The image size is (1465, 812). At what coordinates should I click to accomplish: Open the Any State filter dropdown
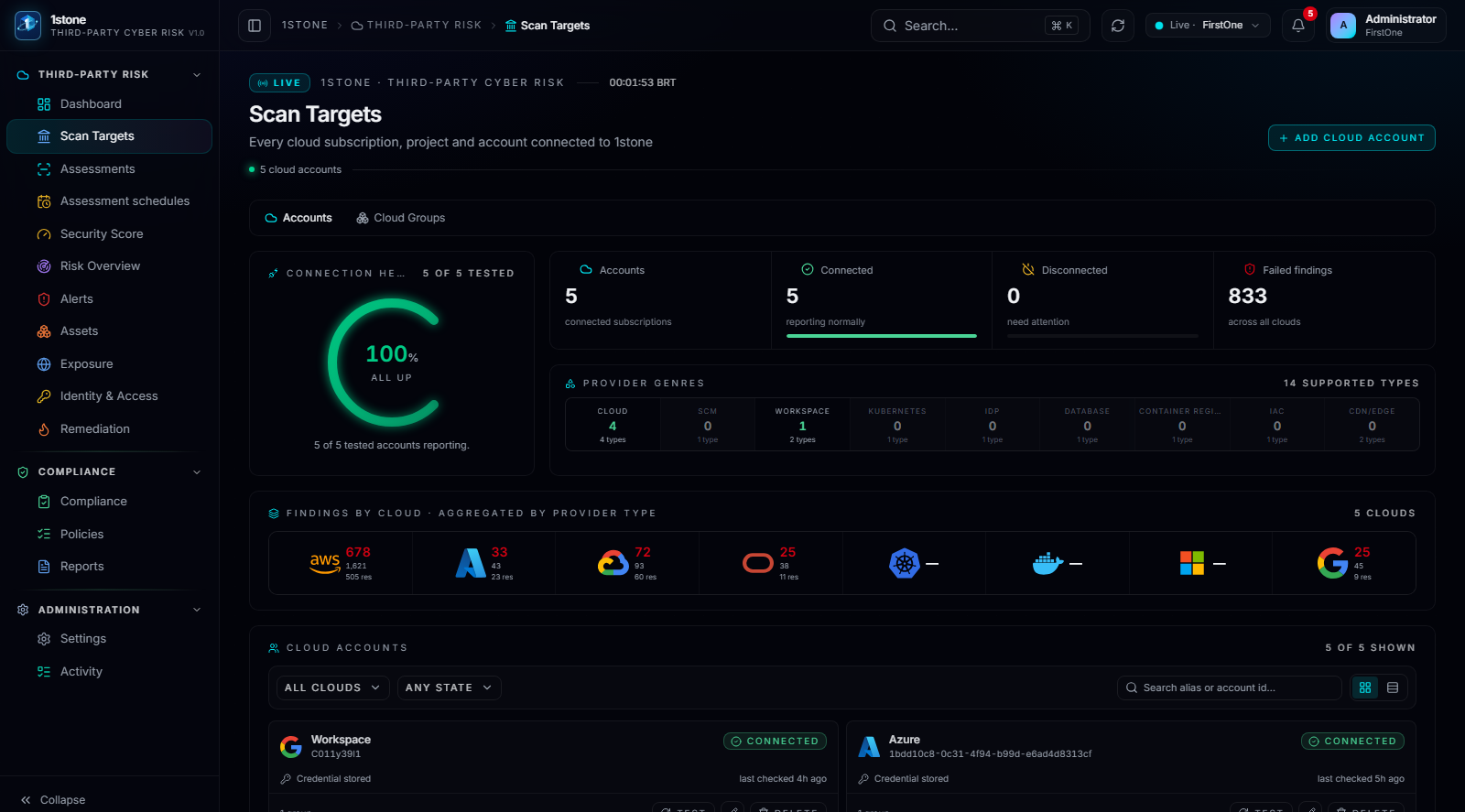[449, 687]
